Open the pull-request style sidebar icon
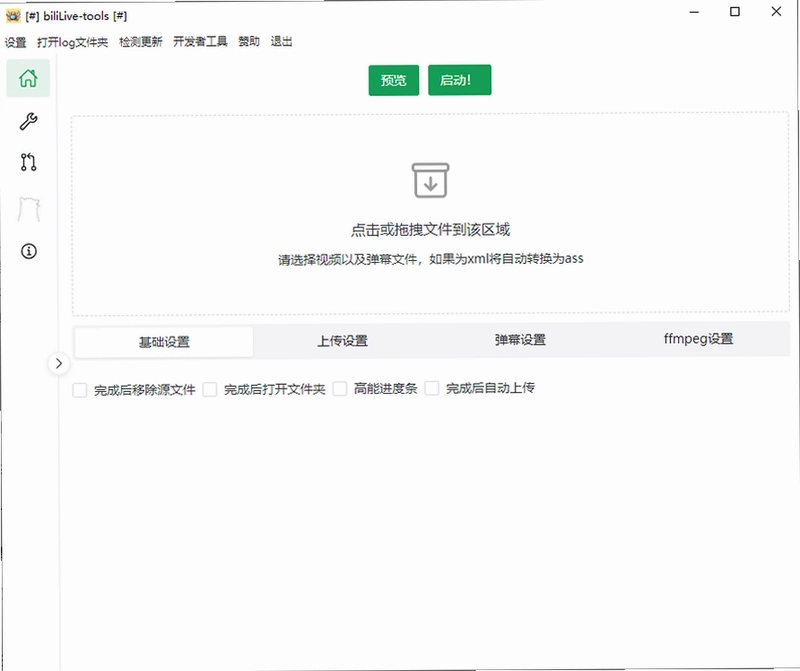The width and height of the screenshot is (800, 671). 28,162
